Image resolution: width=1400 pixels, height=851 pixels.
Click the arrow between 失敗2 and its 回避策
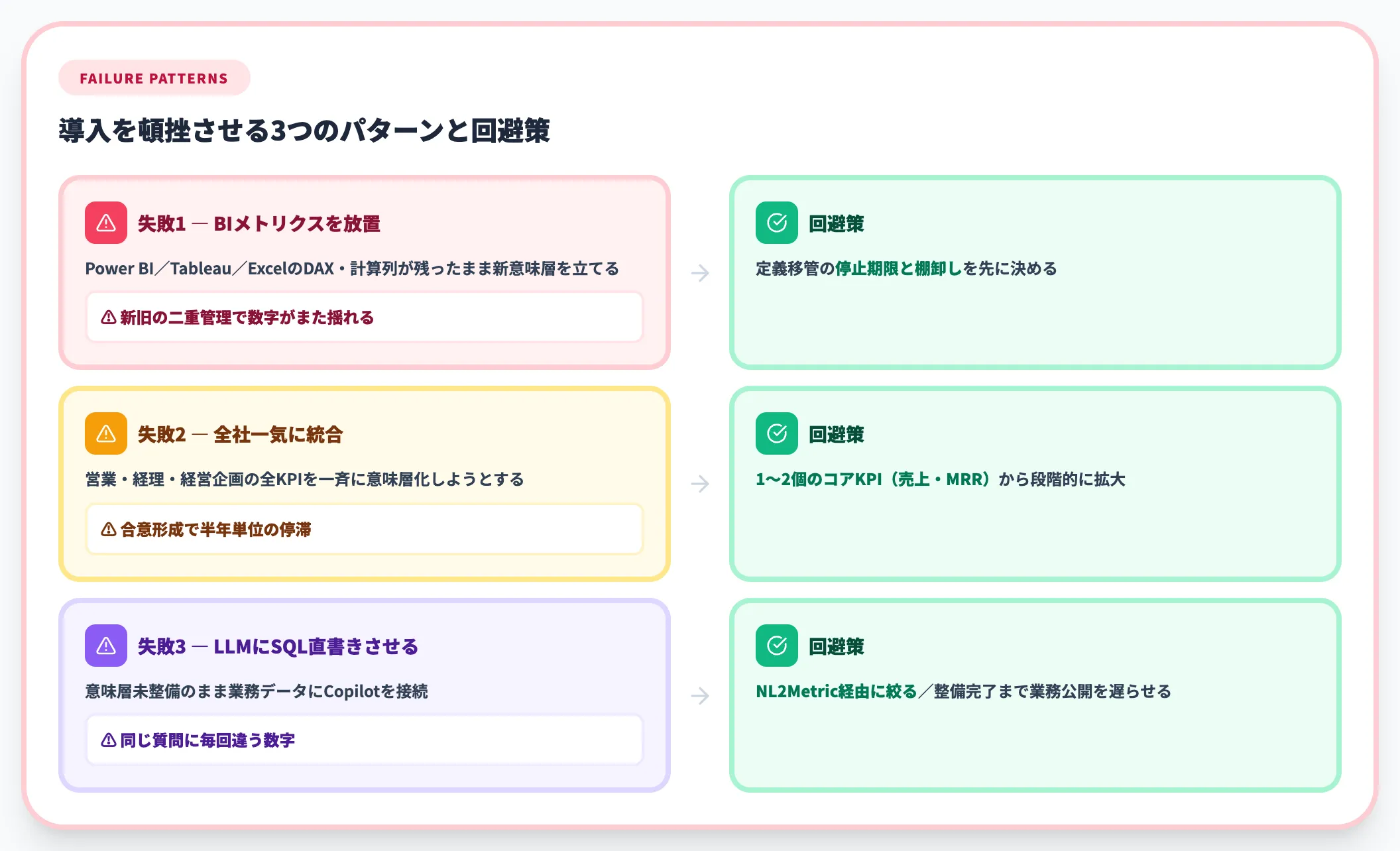[700, 483]
